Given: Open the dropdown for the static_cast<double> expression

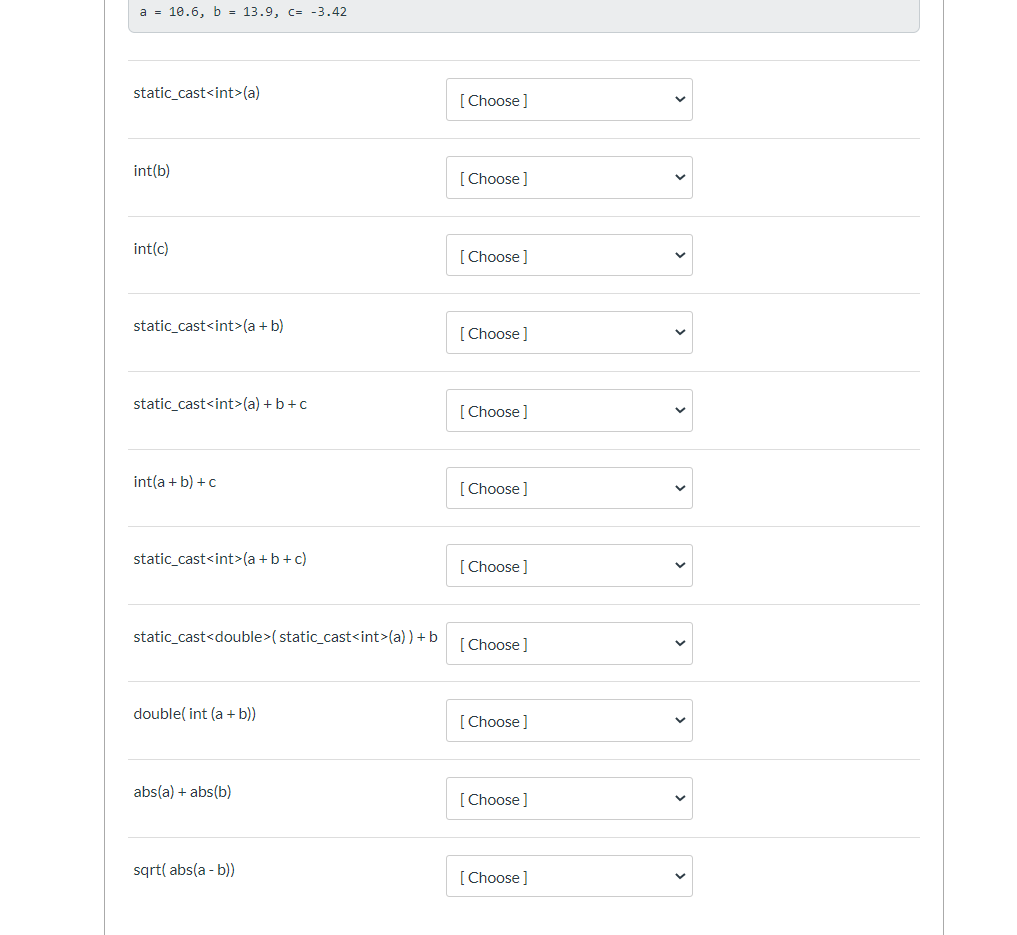Looking at the screenshot, I should tap(569, 643).
